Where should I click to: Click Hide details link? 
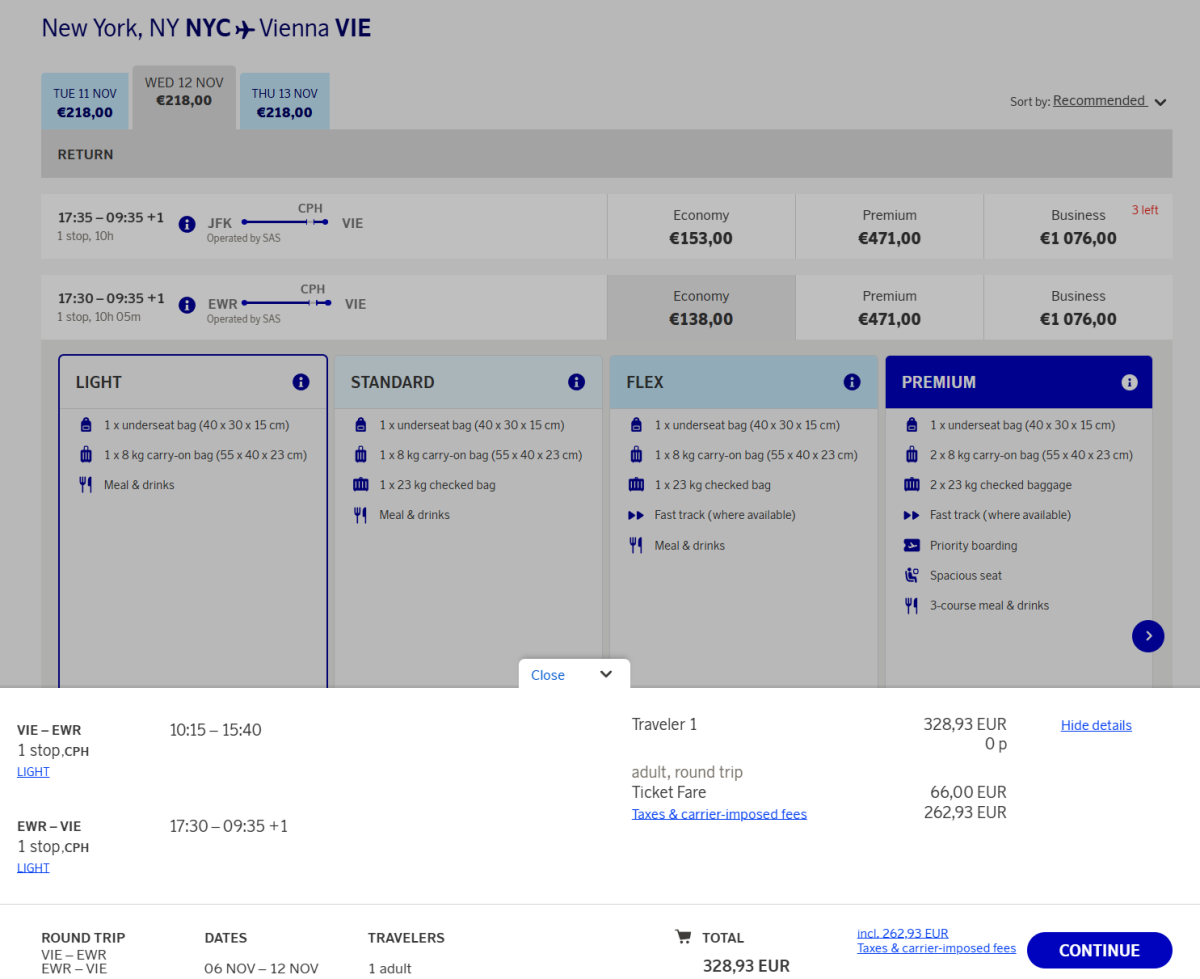coord(1096,725)
